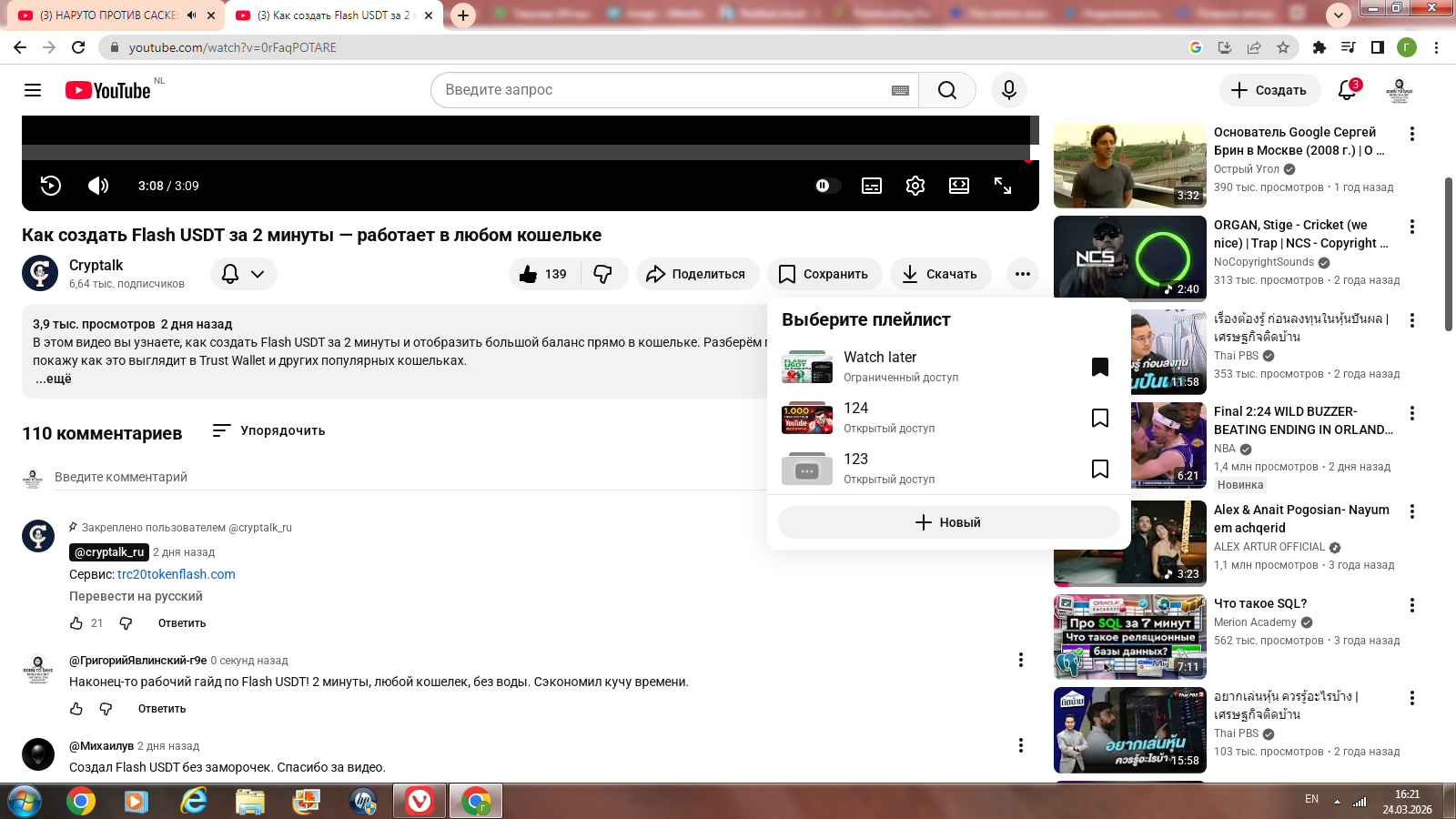Expand channel notification bell dropdown
The width and height of the screenshot is (1456, 819).
click(244, 274)
